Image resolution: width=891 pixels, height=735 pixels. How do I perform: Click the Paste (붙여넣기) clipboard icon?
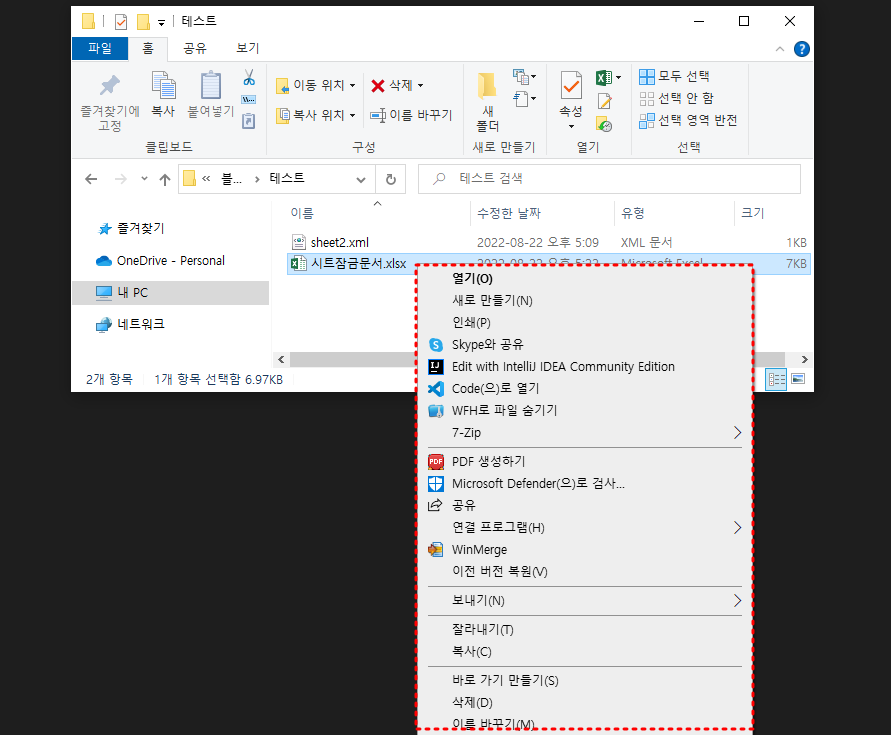pos(211,85)
